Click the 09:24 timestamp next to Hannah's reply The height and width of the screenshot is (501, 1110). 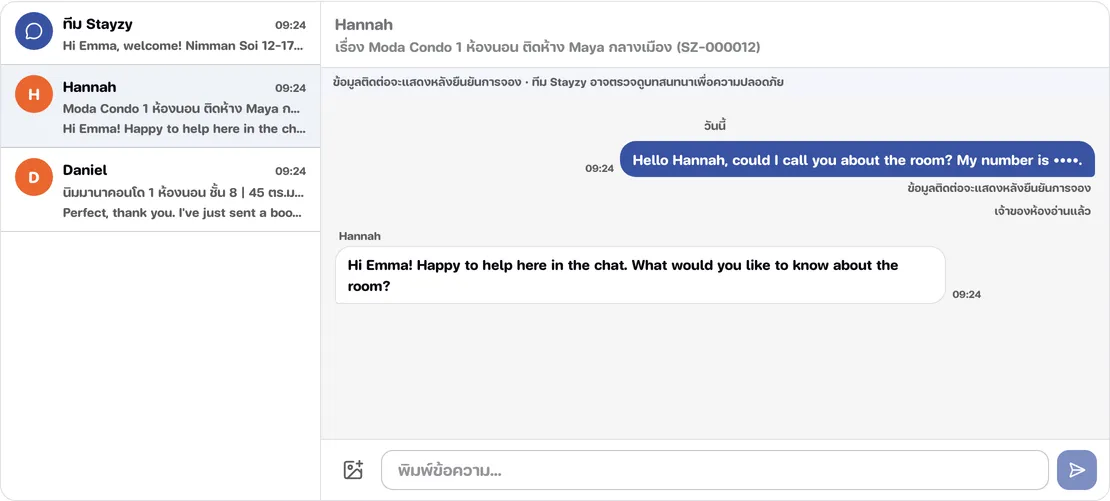tap(966, 294)
